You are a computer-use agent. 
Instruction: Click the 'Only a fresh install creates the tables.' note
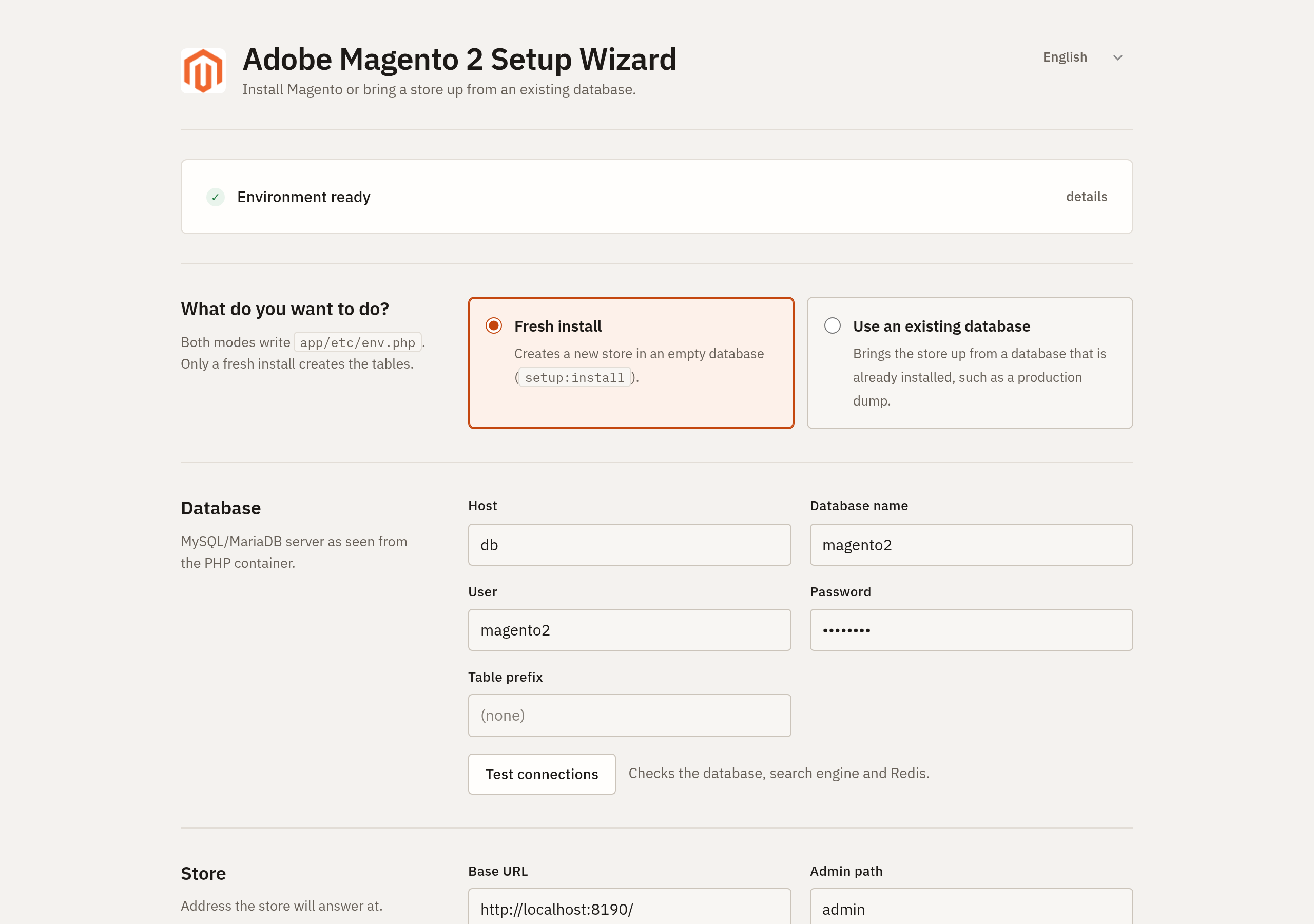coord(297,364)
